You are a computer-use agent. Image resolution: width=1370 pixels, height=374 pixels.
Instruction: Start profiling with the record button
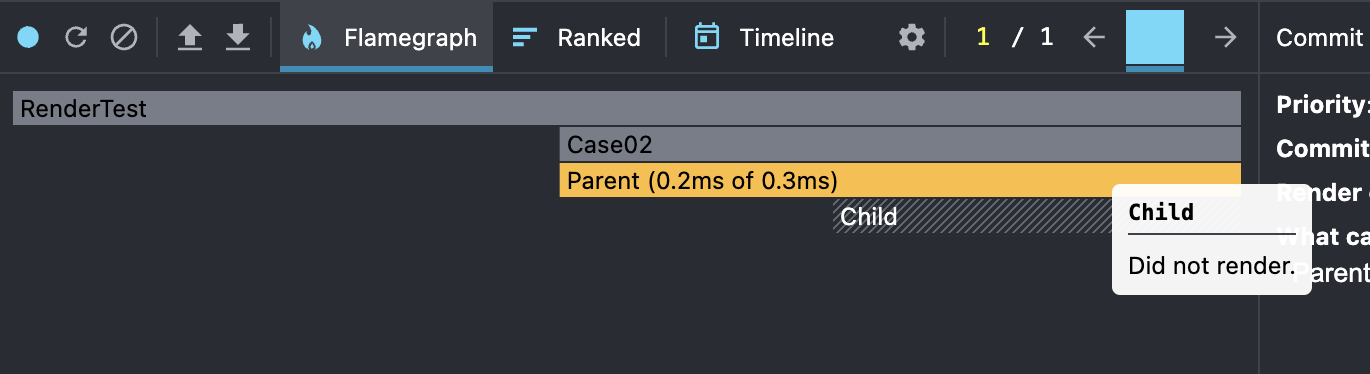(x=28, y=38)
